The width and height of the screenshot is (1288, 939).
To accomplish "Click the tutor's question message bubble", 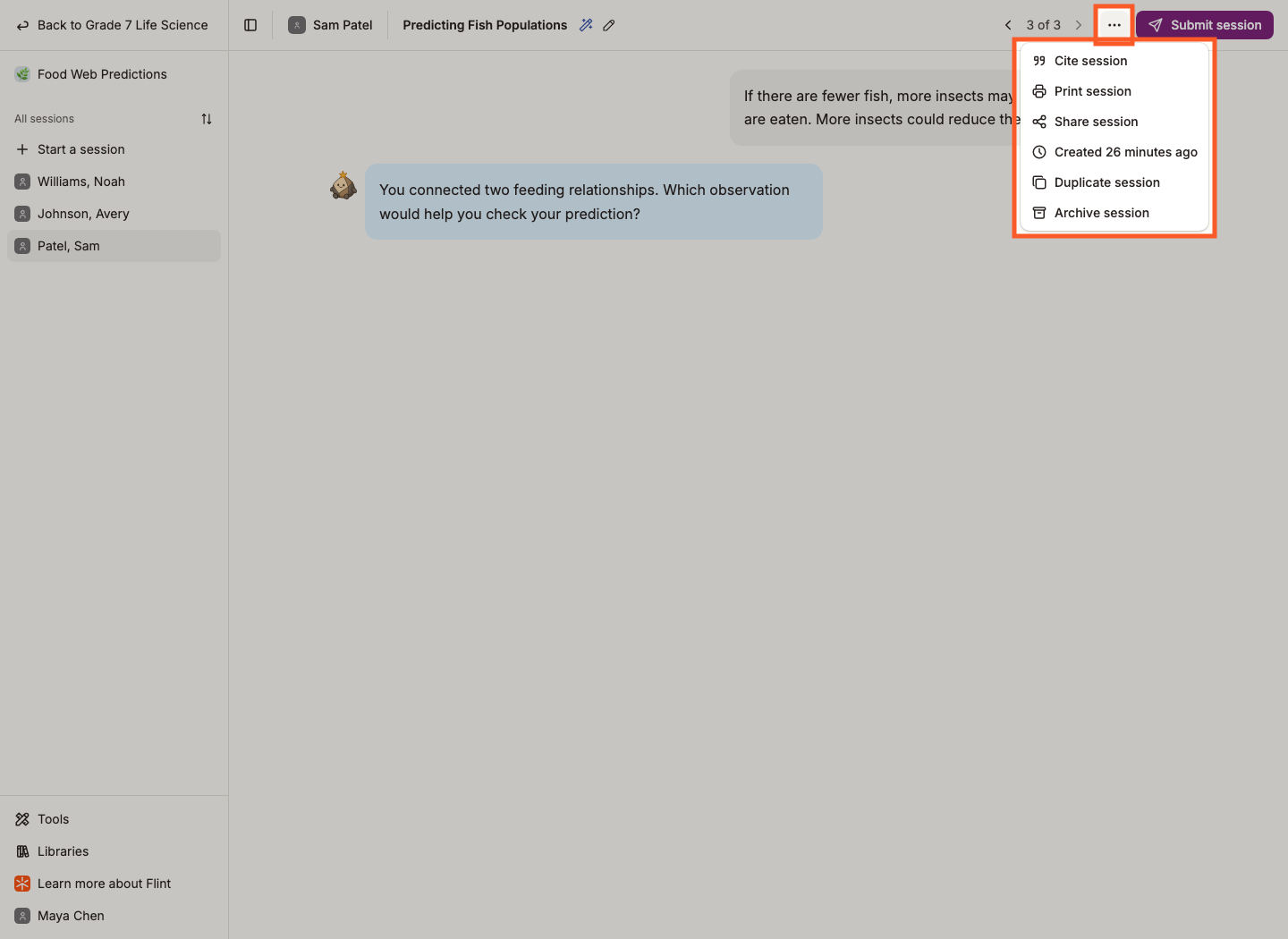I will pos(594,201).
